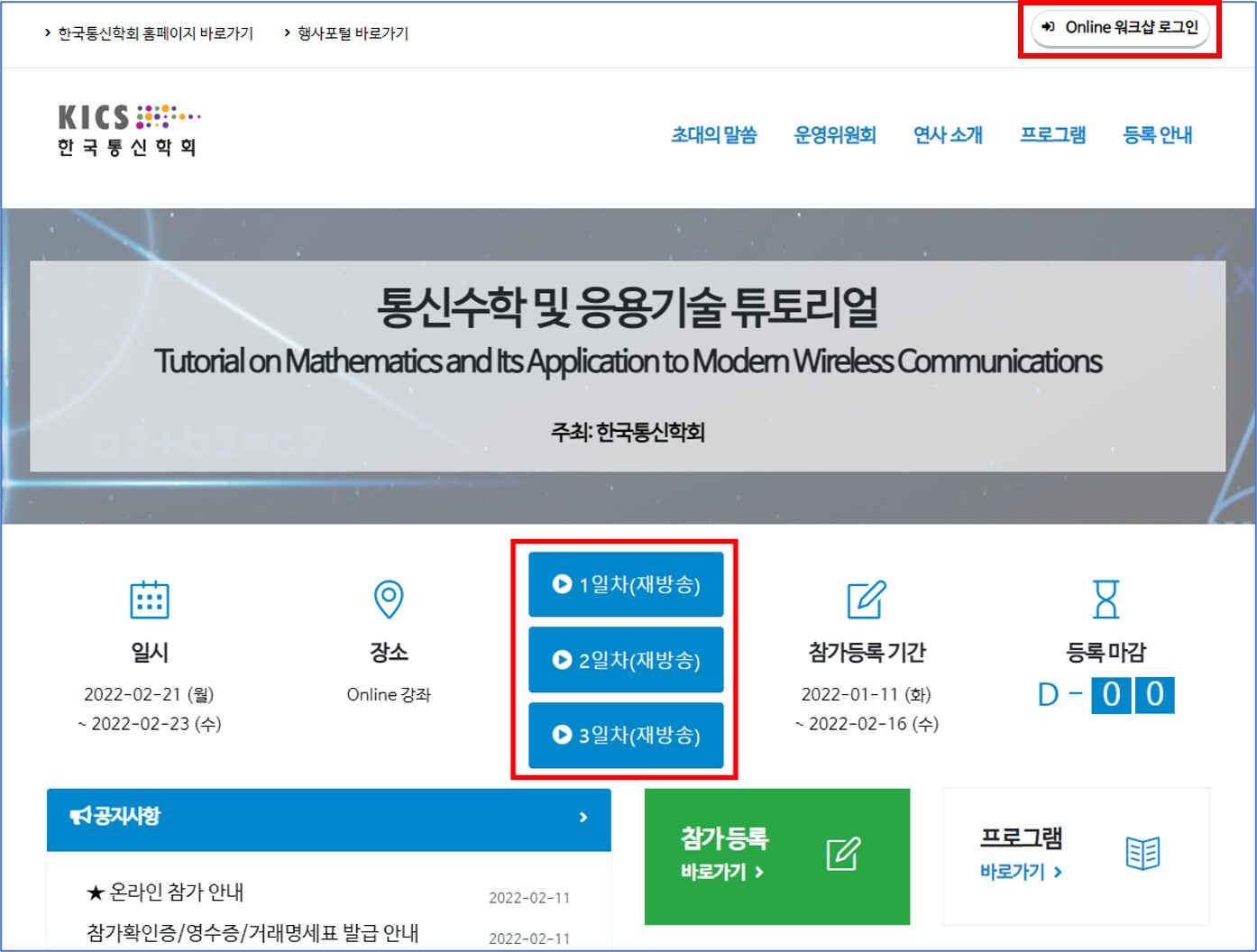Select 연사 소개 in the navigation

948,135
